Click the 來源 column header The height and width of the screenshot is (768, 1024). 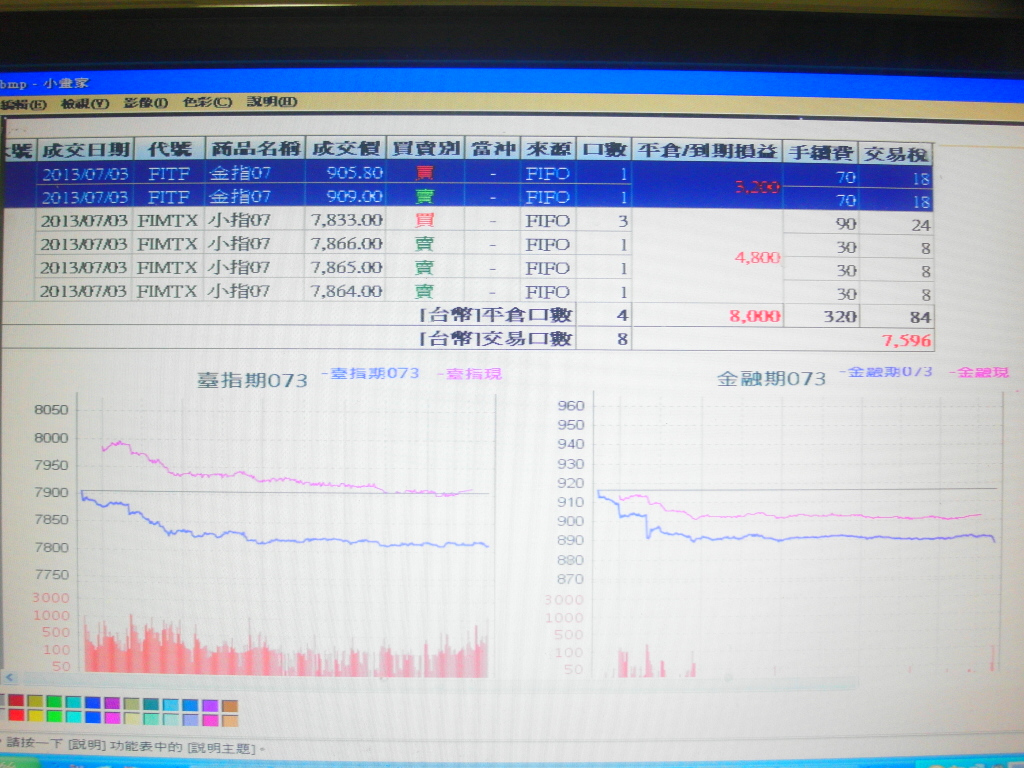tap(548, 149)
